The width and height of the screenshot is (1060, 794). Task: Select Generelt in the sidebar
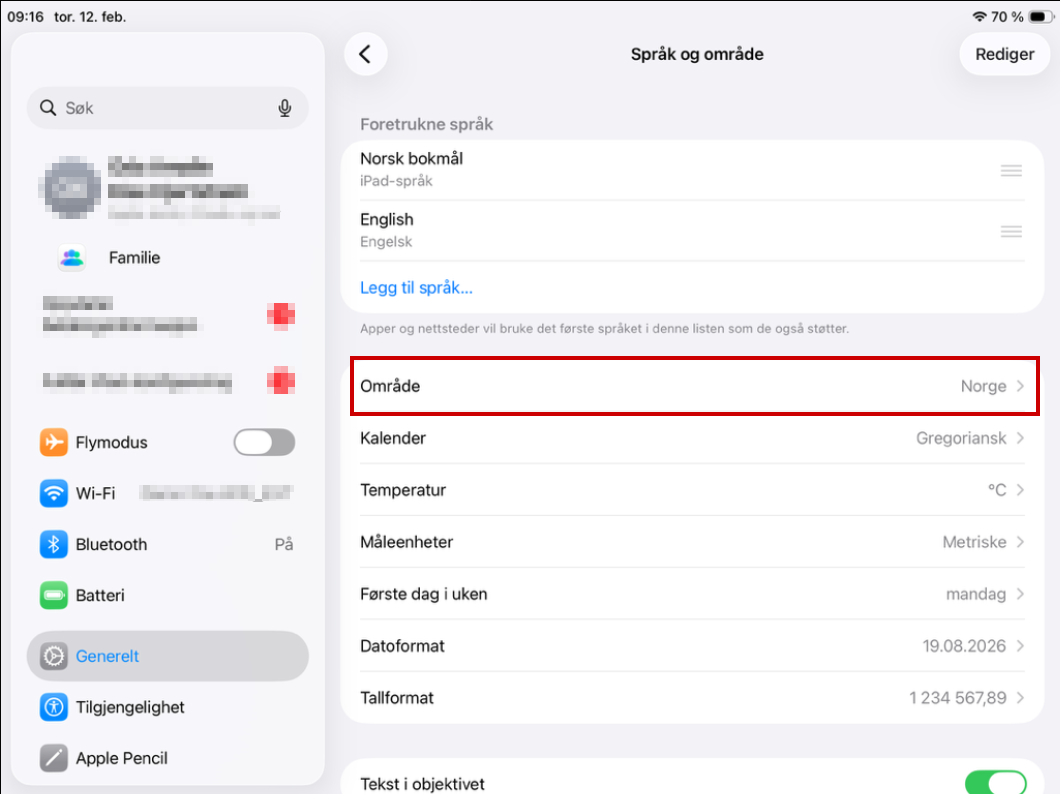[x=168, y=656]
